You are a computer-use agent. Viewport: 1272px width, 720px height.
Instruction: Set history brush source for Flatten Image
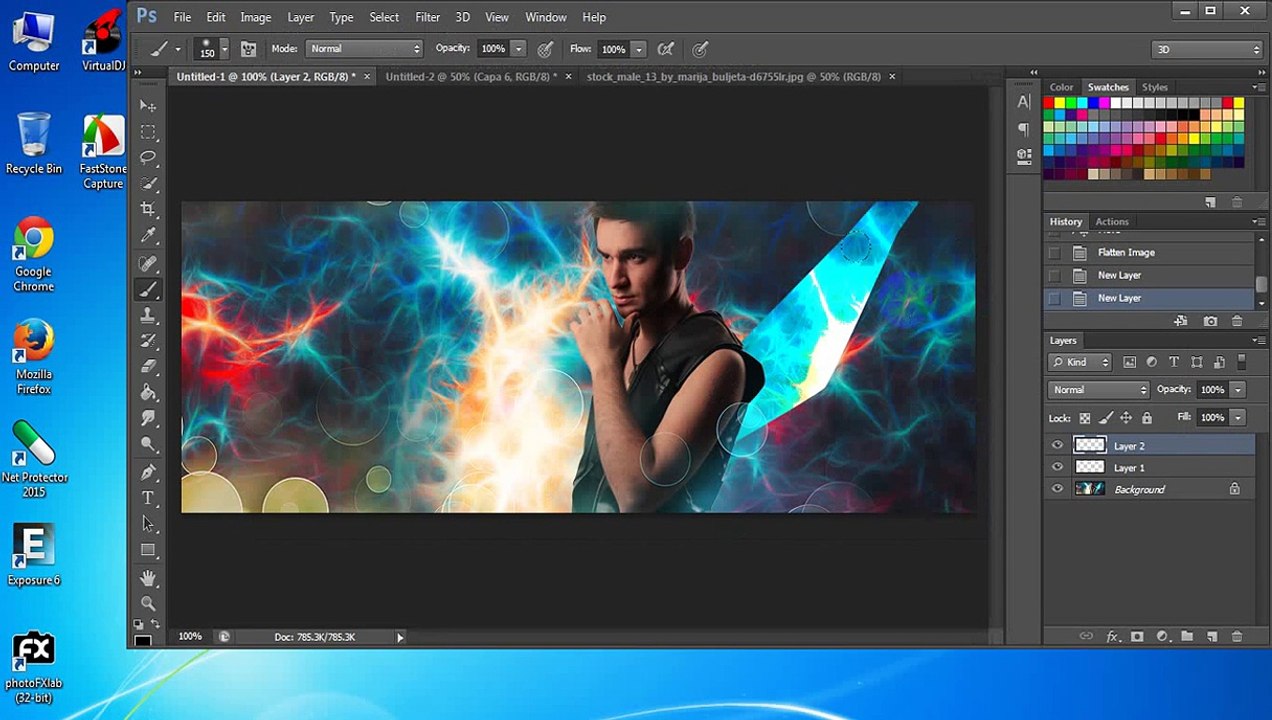tap(1054, 253)
